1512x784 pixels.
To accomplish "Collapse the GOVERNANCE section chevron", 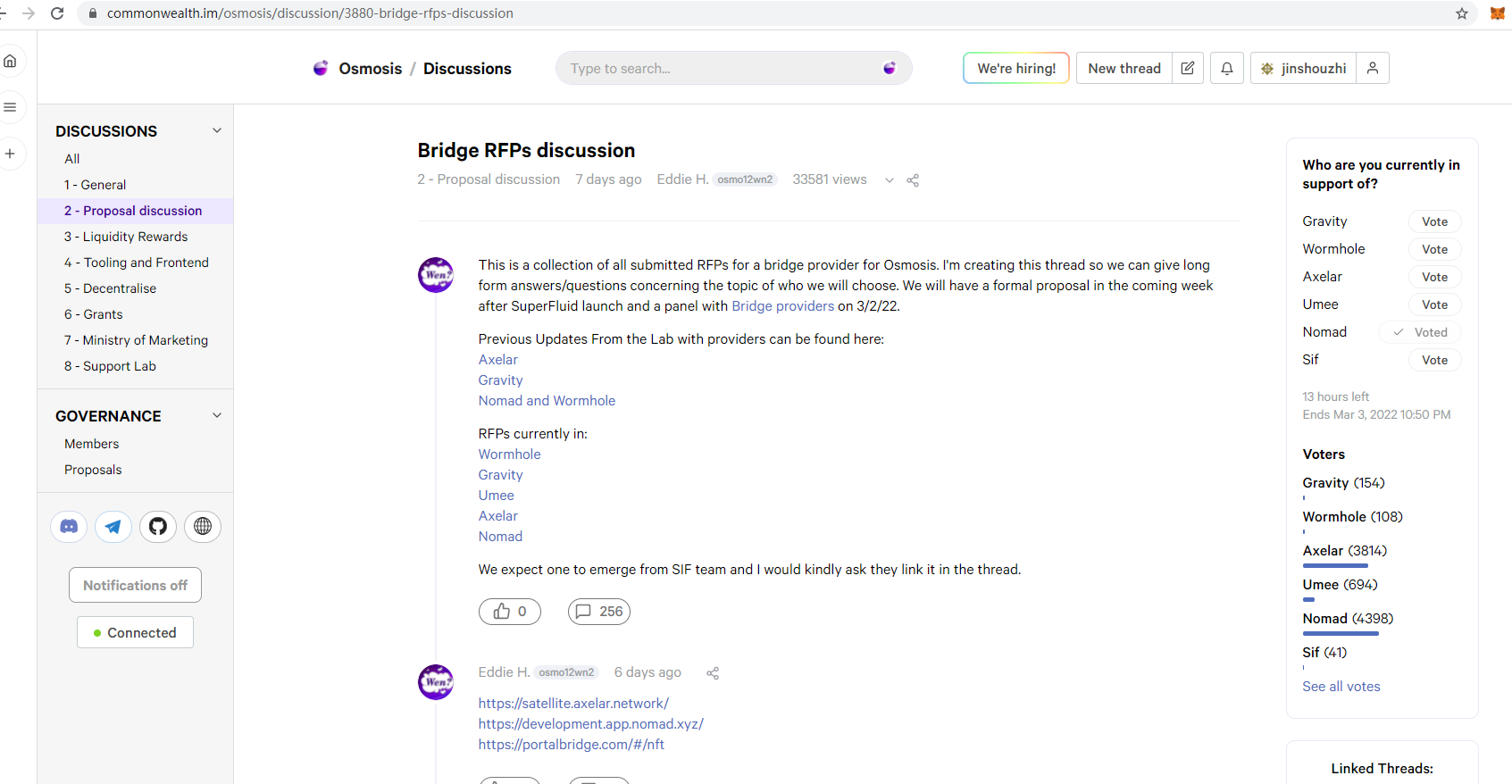I will 216,415.
